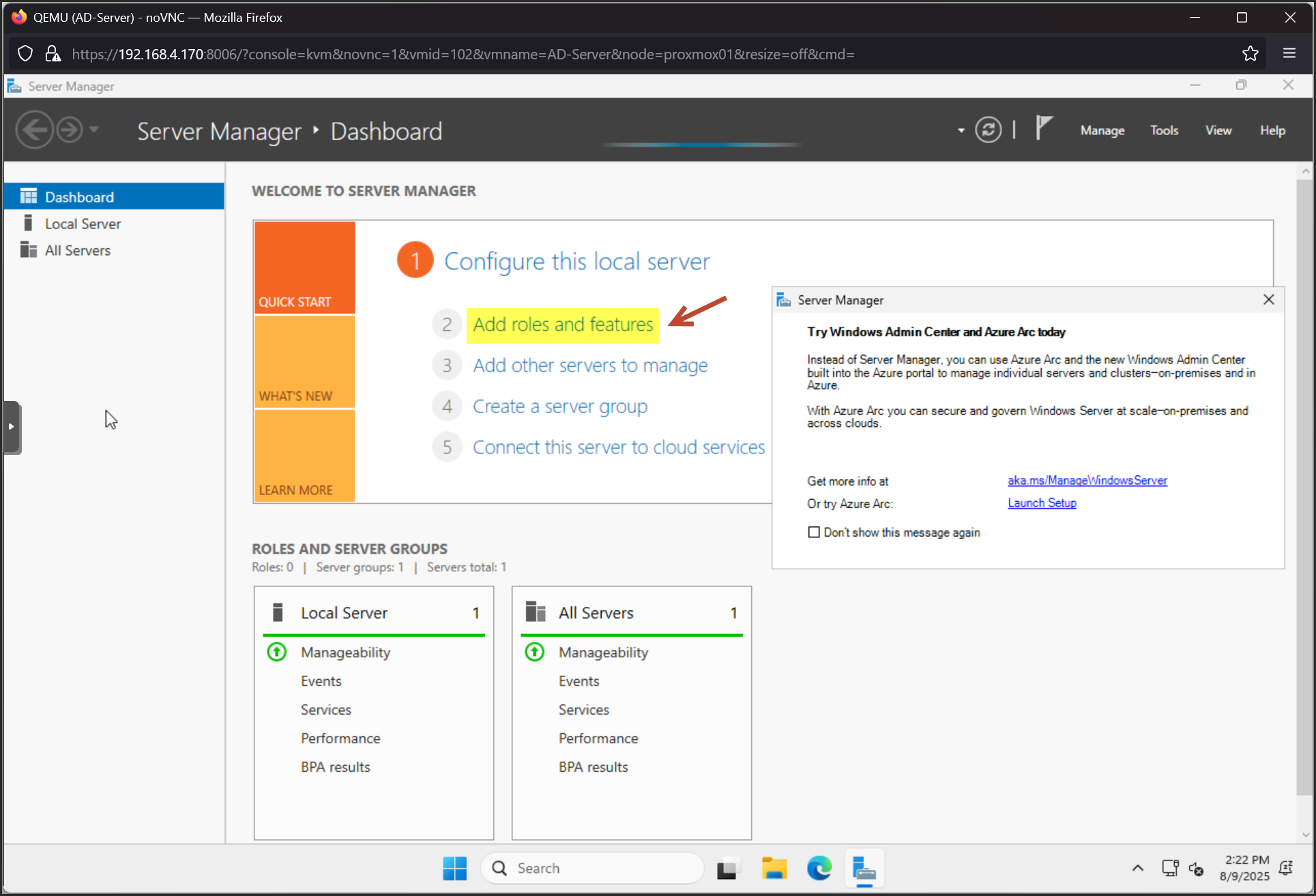Screen dimensions: 1316x896
Task: Open File Explorer from taskbar
Action: [x=774, y=868]
